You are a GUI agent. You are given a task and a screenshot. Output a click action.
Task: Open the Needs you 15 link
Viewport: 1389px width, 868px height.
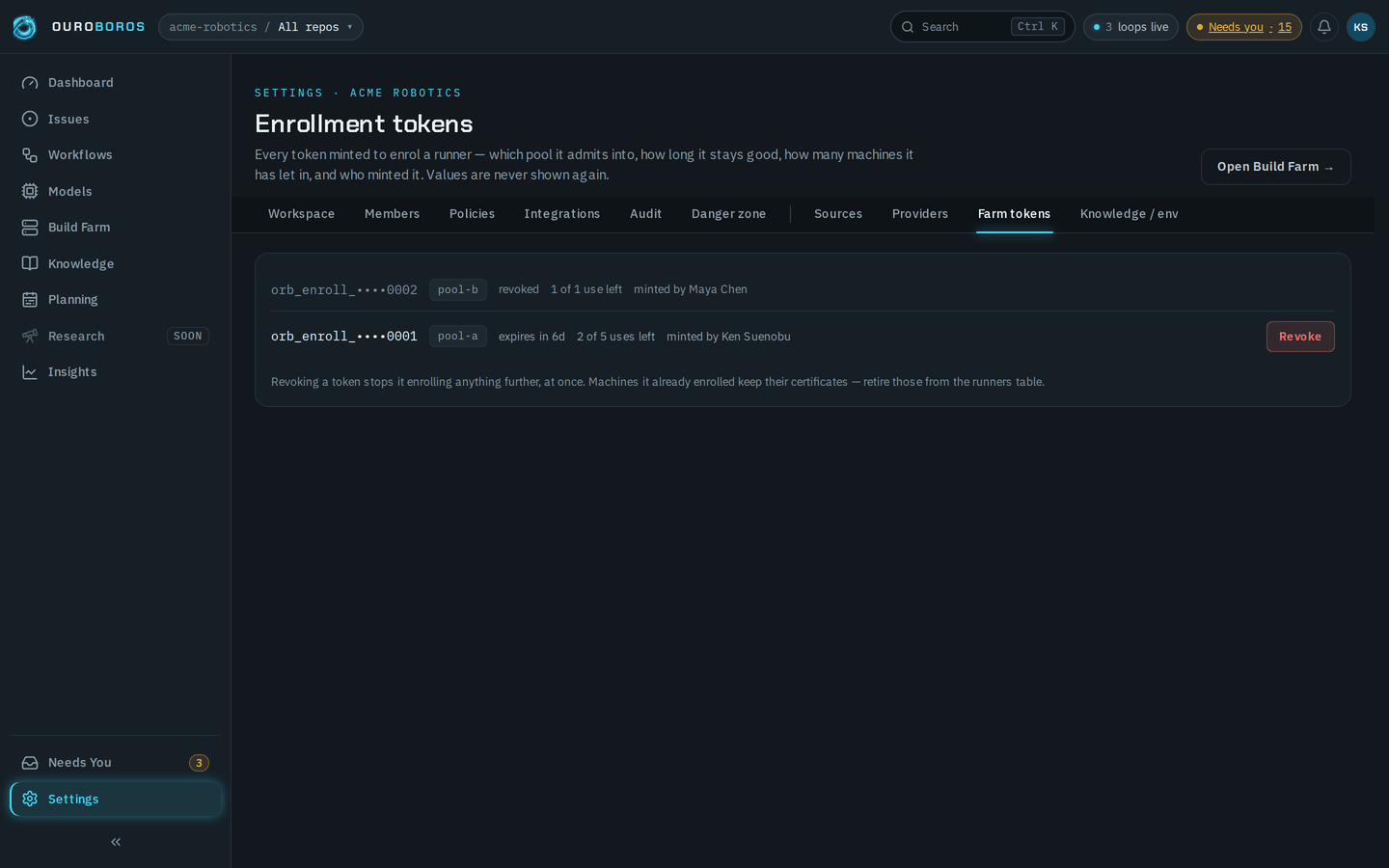pos(1244,27)
